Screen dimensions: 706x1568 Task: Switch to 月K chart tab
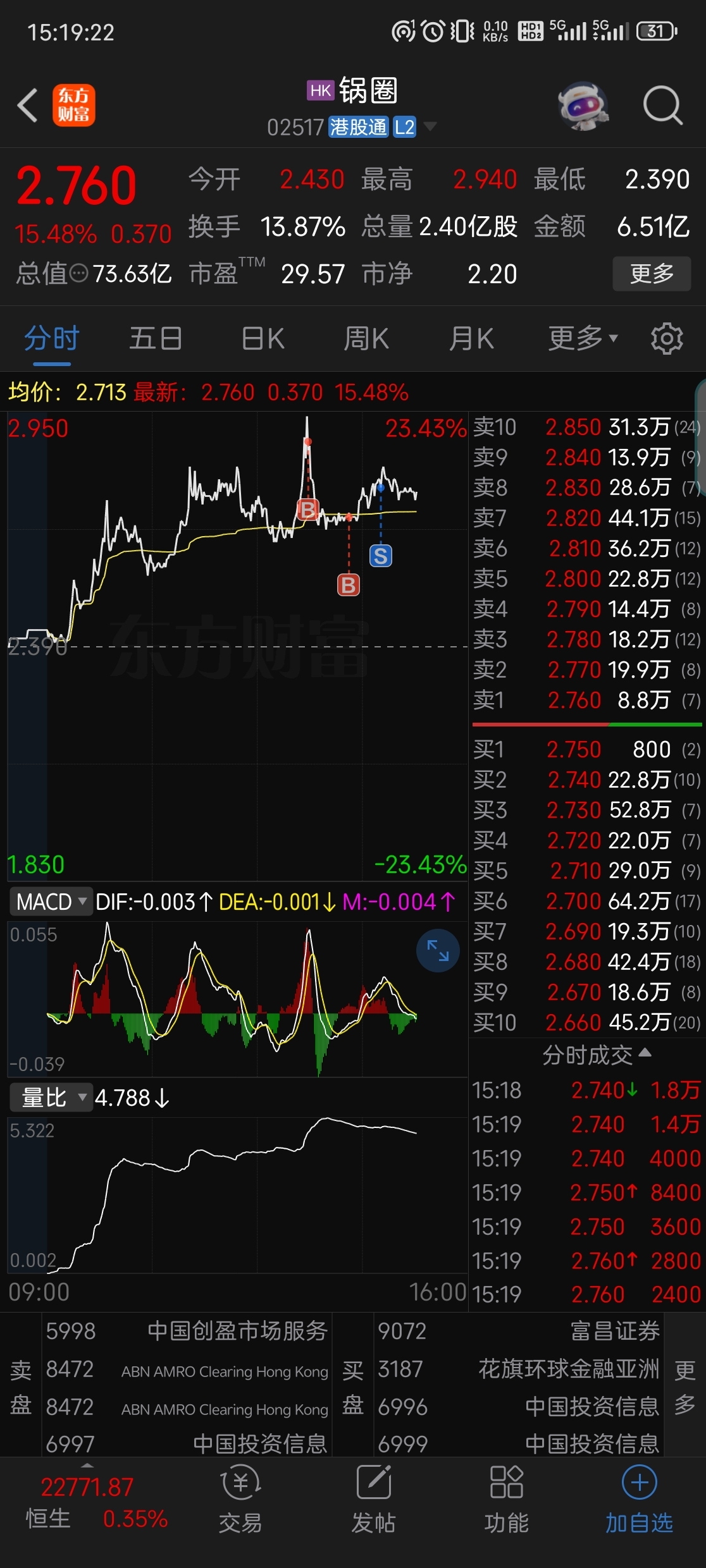tap(471, 338)
